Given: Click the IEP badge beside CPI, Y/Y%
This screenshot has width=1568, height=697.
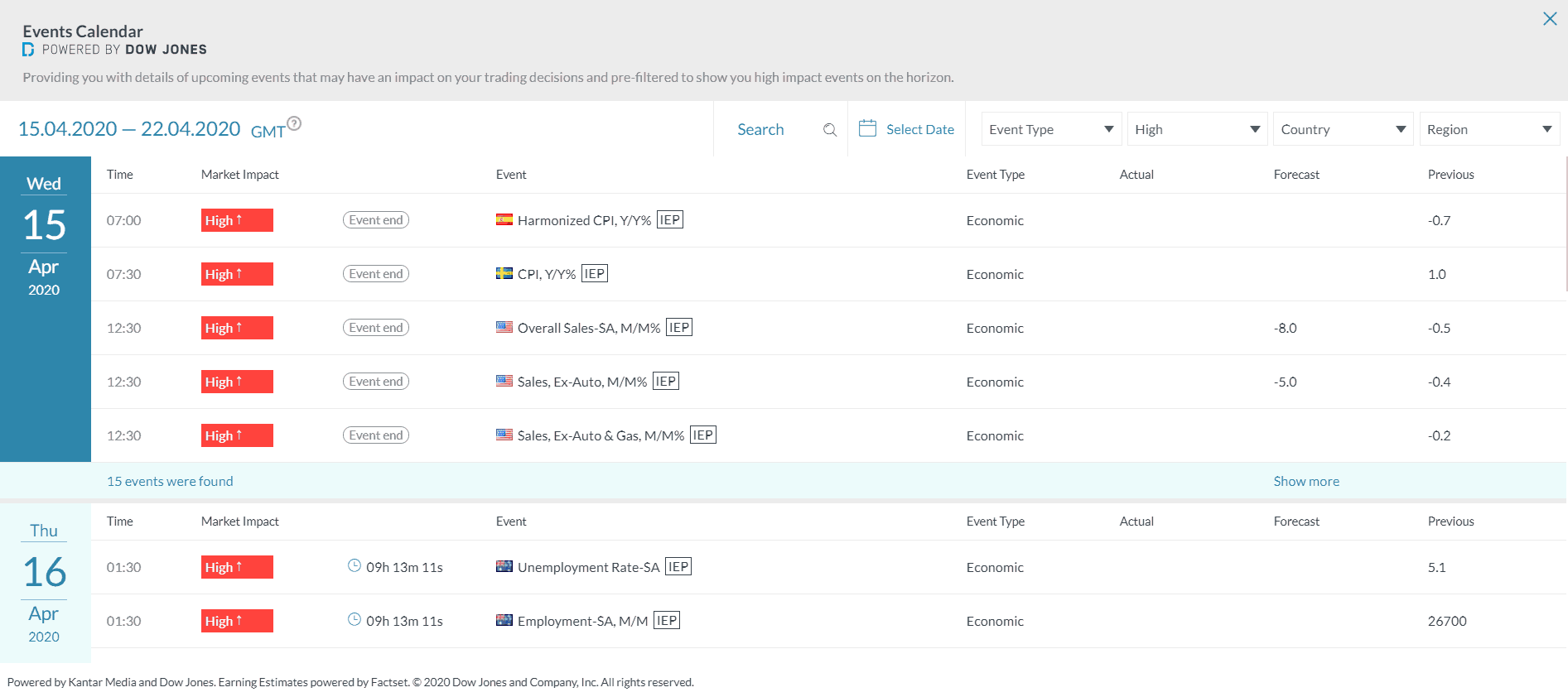Looking at the screenshot, I should [595, 273].
